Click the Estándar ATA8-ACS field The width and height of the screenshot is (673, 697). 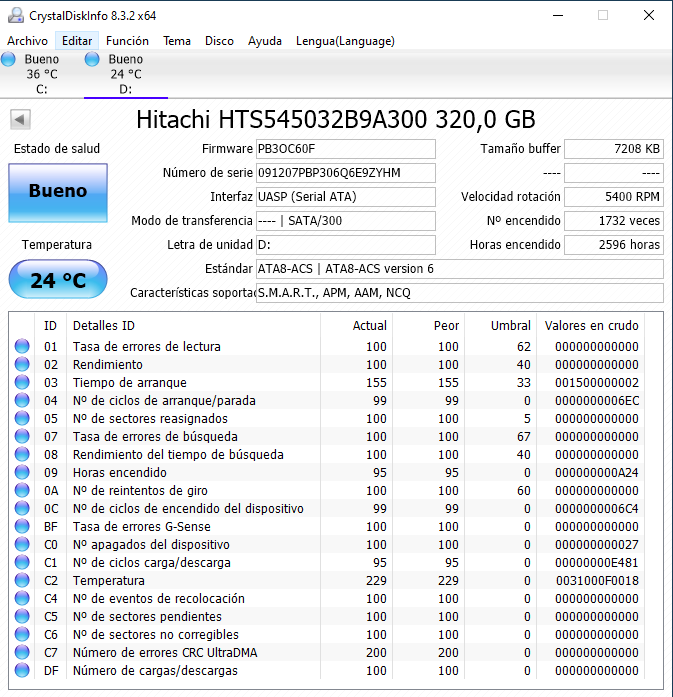click(460, 269)
